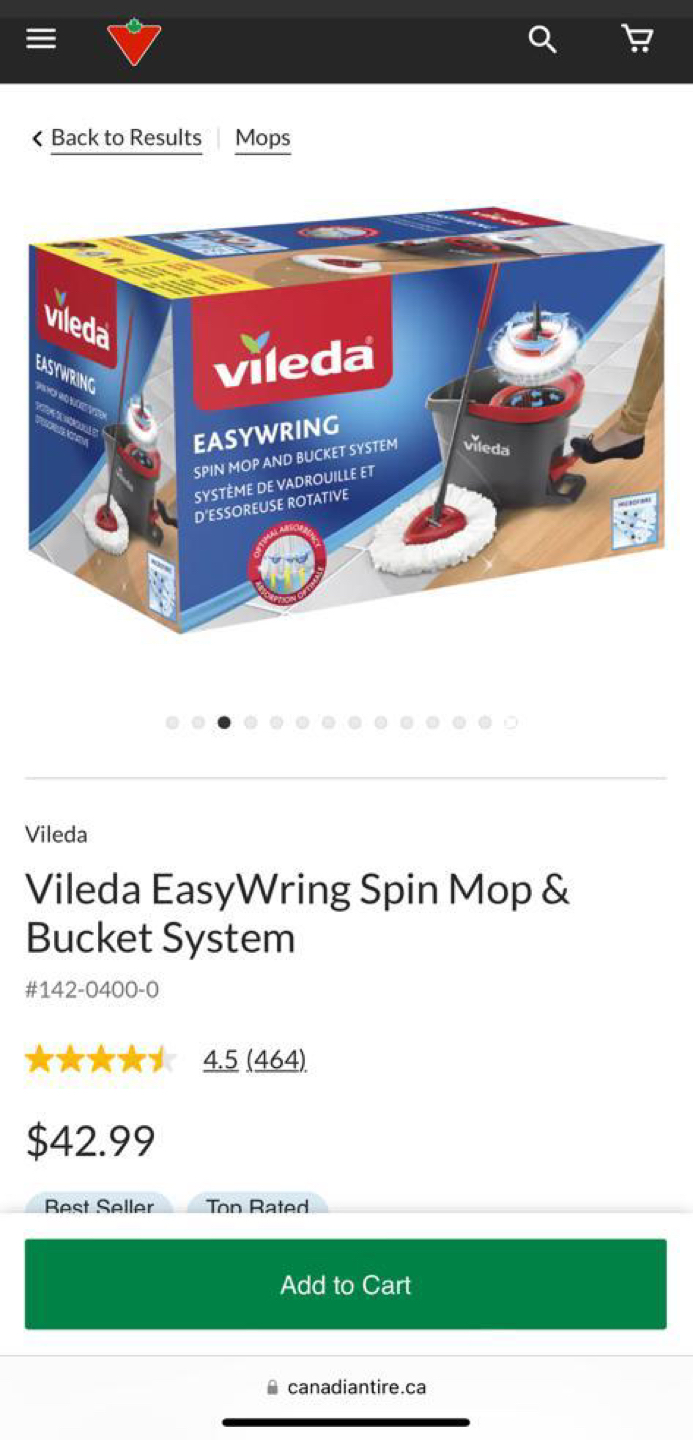Tap the iOS home indicator bar
Screen dimensions: 693x1440
[346, 1422]
